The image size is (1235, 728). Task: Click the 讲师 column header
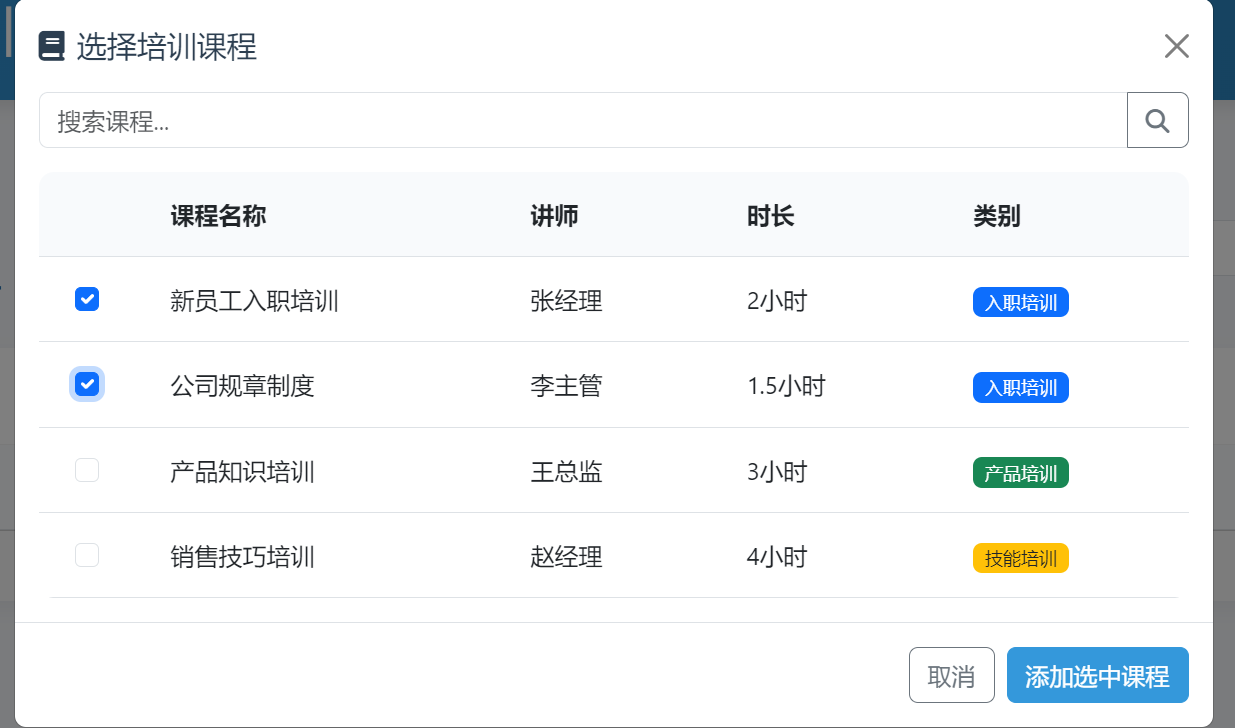tap(554, 215)
